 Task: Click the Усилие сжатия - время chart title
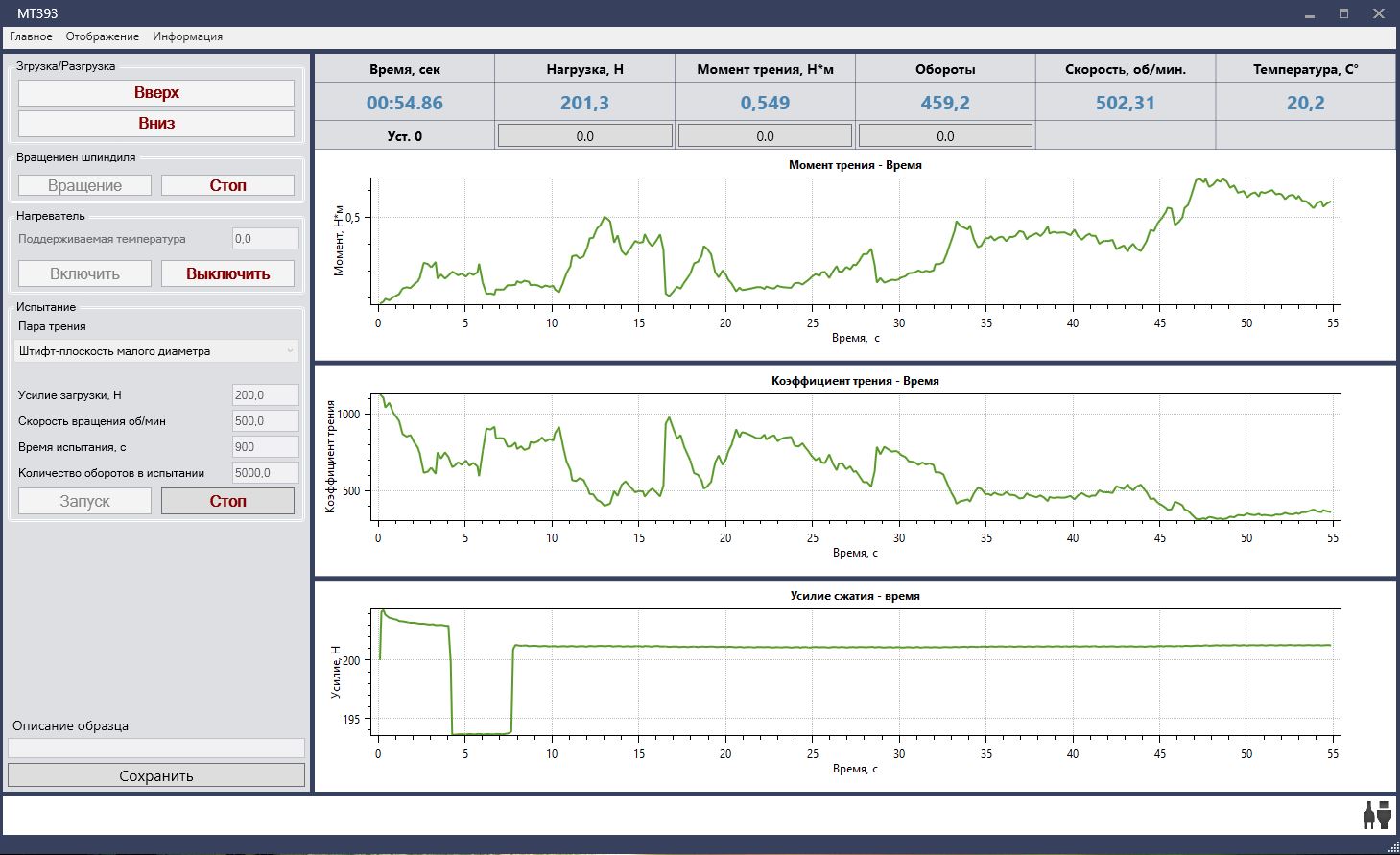click(855, 596)
